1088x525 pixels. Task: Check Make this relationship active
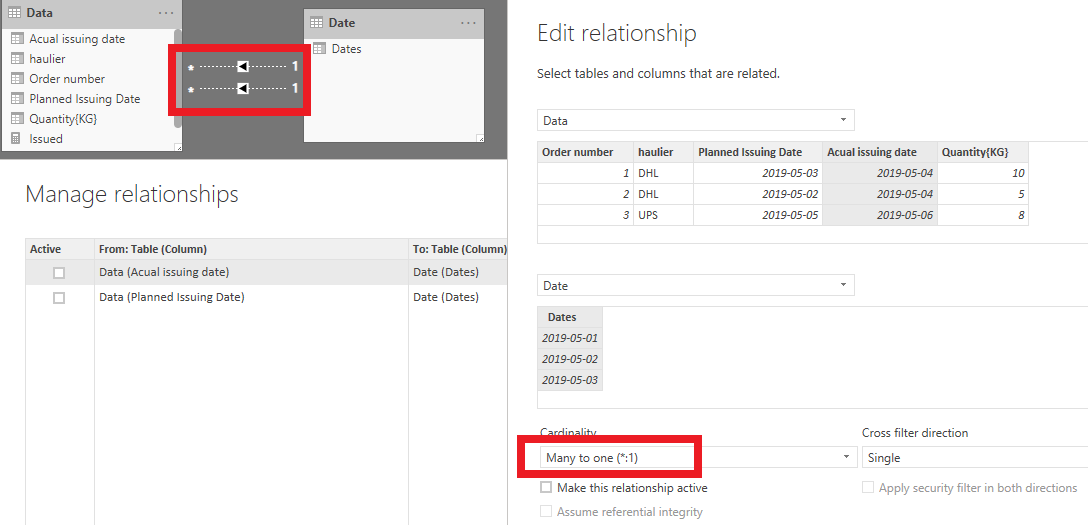point(546,488)
